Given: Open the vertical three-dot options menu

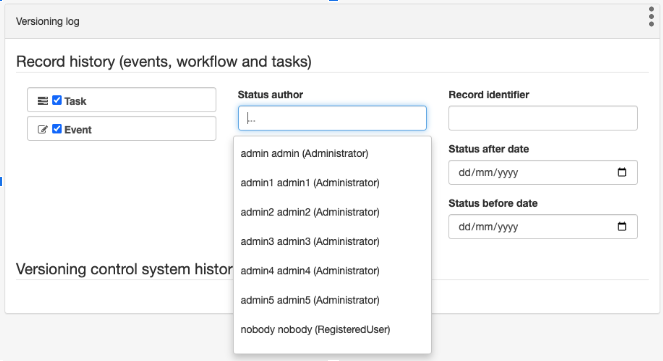Looking at the screenshot, I should pyautogui.click(x=651, y=17).
